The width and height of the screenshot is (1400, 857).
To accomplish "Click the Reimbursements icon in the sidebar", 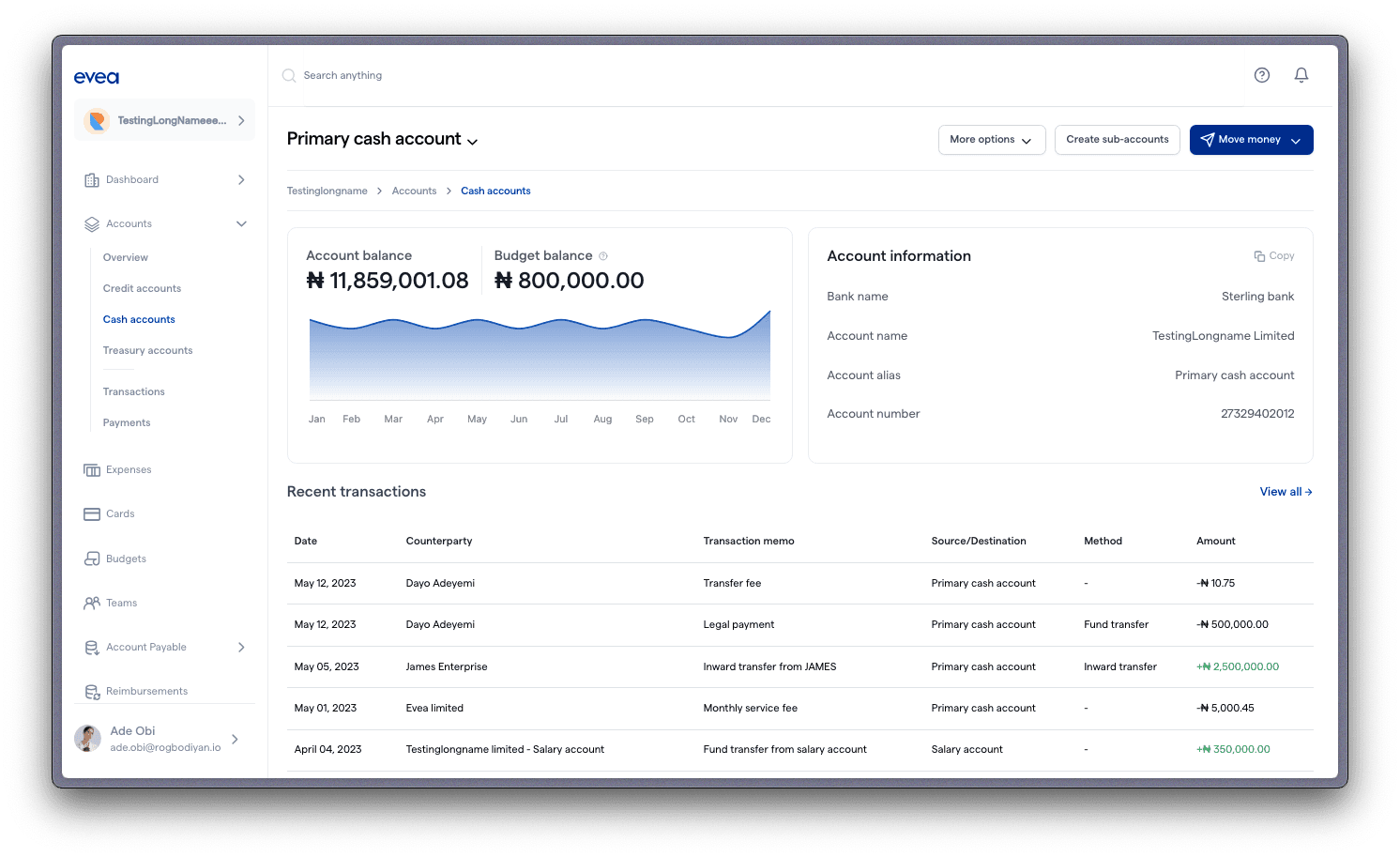I will 92,691.
